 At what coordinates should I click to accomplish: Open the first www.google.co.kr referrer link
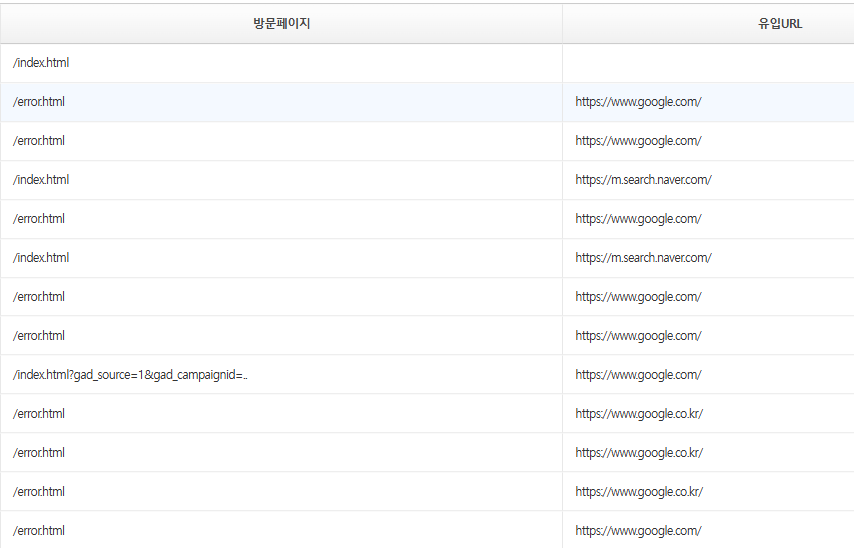(639, 414)
